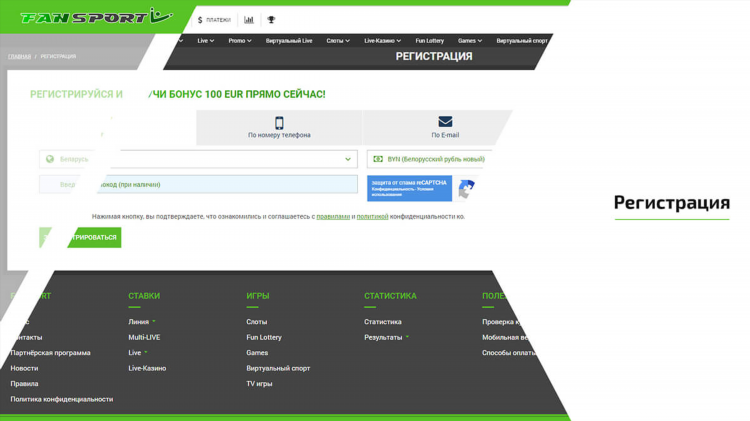Expand the Live-Казино menu
Viewport: 750px width, 421px height.
tap(382, 41)
